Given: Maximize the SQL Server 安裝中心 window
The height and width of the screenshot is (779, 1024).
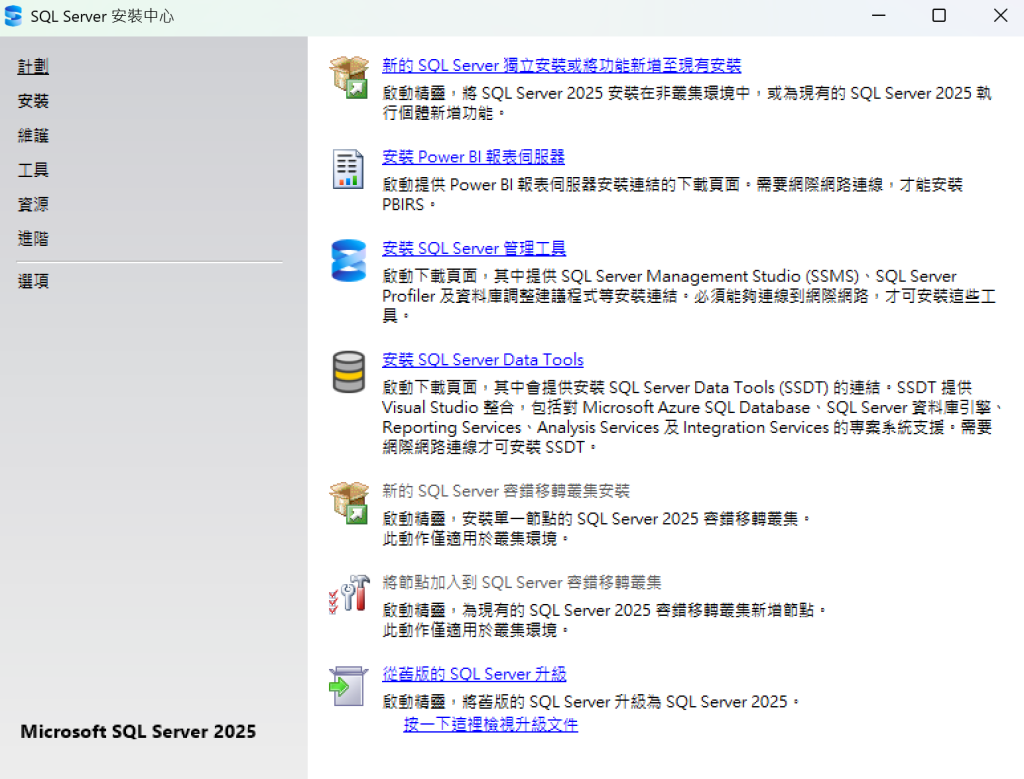Looking at the screenshot, I should 939,16.
